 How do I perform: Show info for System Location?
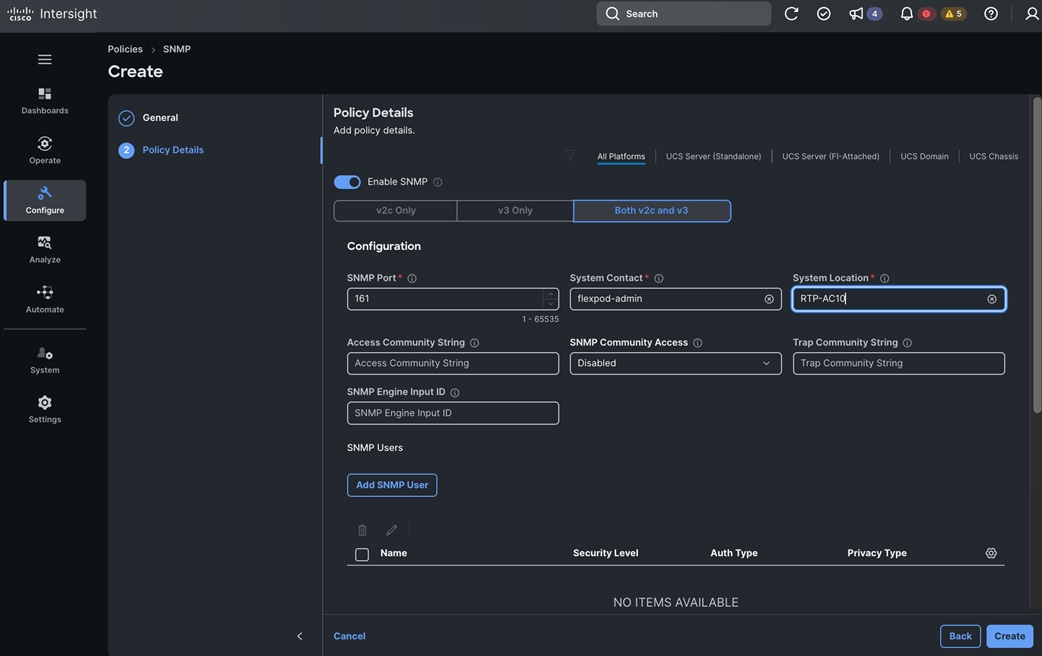(885, 278)
